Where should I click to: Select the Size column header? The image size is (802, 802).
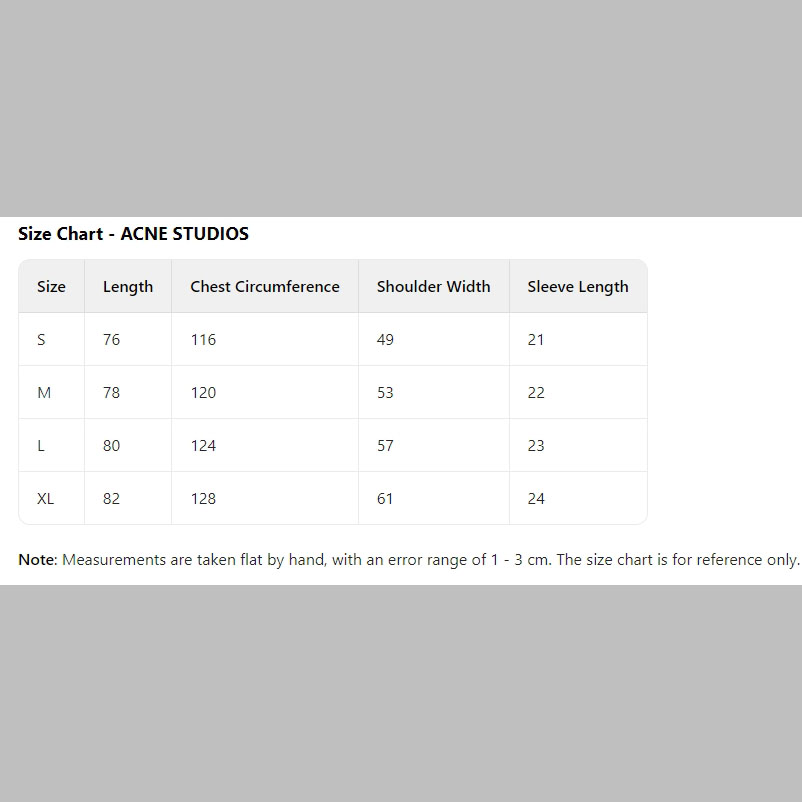[x=51, y=286]
